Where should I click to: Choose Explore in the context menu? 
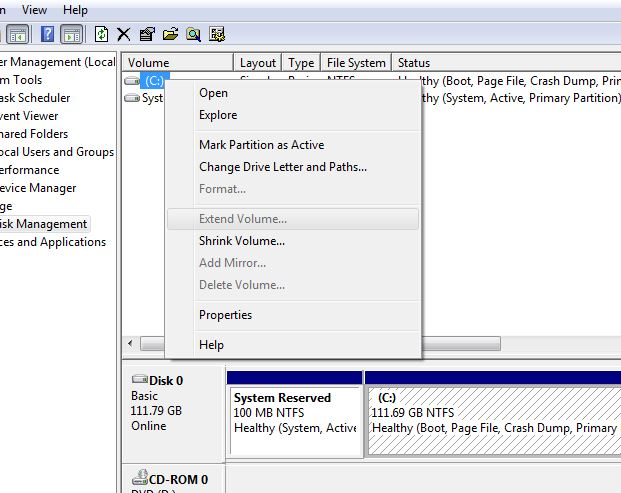[x=218, y=115]
